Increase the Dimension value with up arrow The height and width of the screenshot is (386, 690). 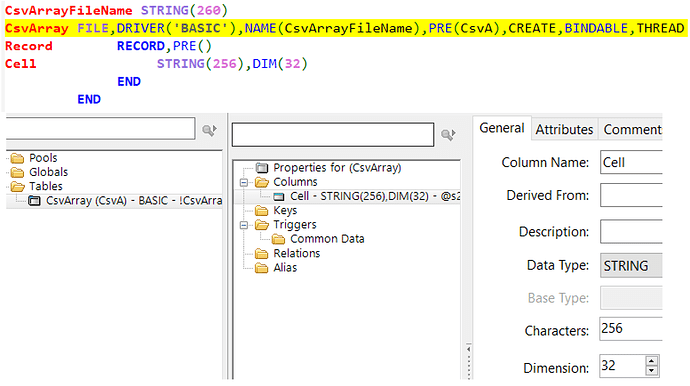pos(652,361)
